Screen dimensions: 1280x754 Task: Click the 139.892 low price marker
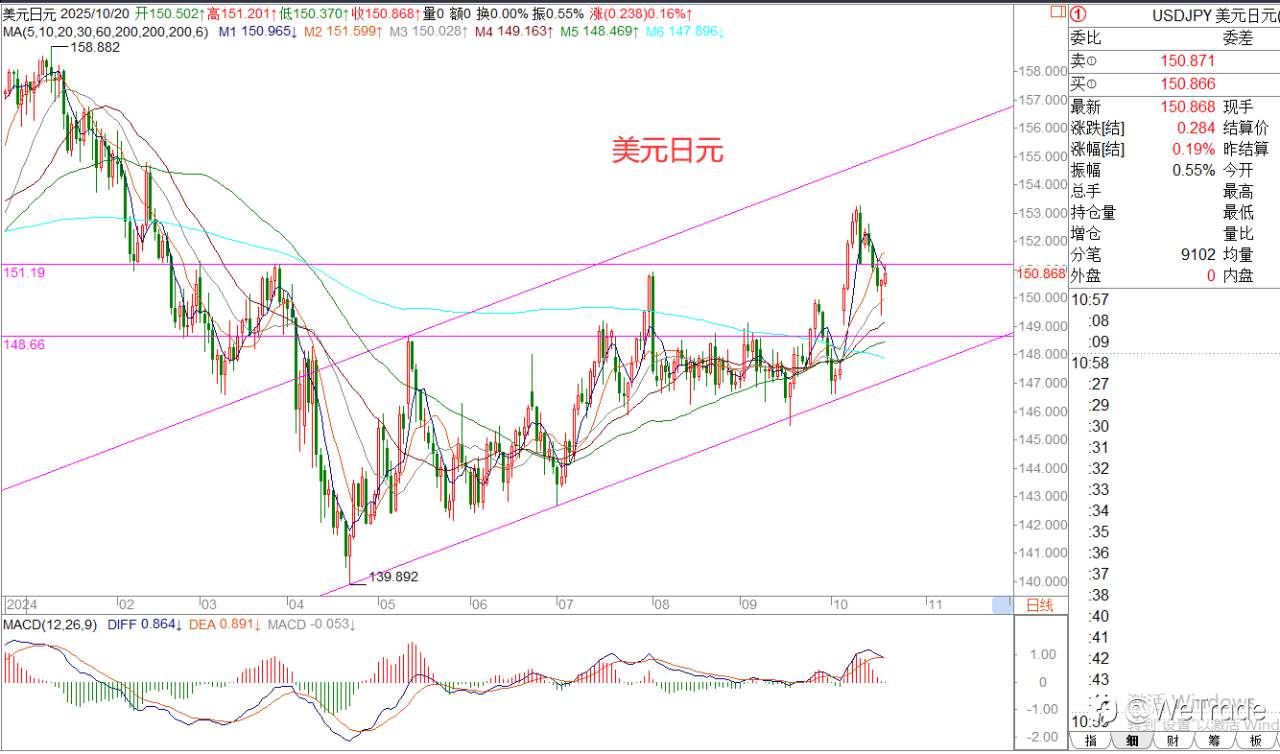pyautogui.click(x=393, y=577)
